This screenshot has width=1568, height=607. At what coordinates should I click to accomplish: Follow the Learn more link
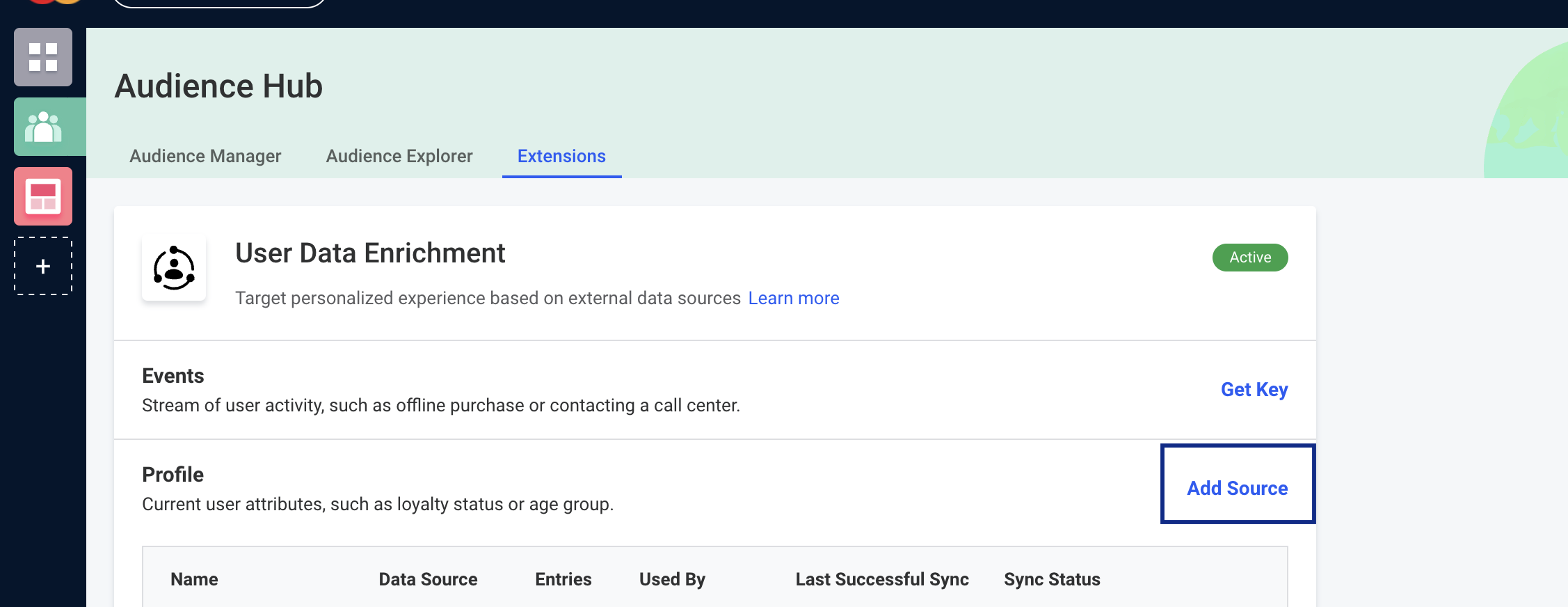click(x=794, y=298)
